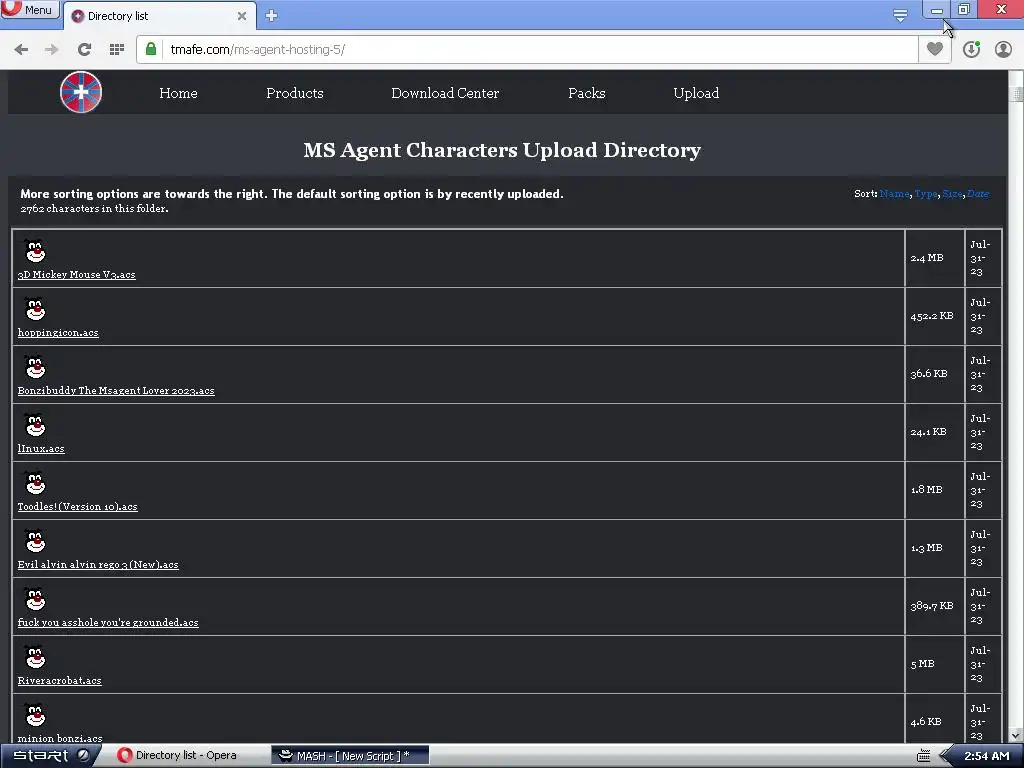Viewport: 1024px width, 768px height.
Task: Open the Packs nav item
Action: [x=586, y=93]
